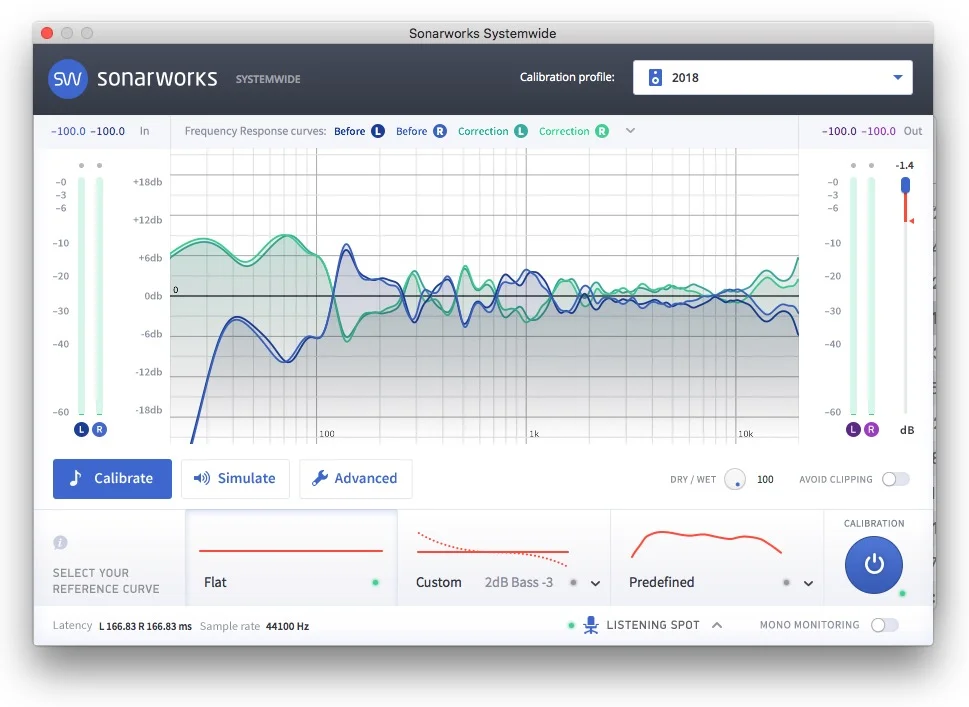The image size is (969, 707).
Task: Toggle the Calibration power button
Action: 874,564
